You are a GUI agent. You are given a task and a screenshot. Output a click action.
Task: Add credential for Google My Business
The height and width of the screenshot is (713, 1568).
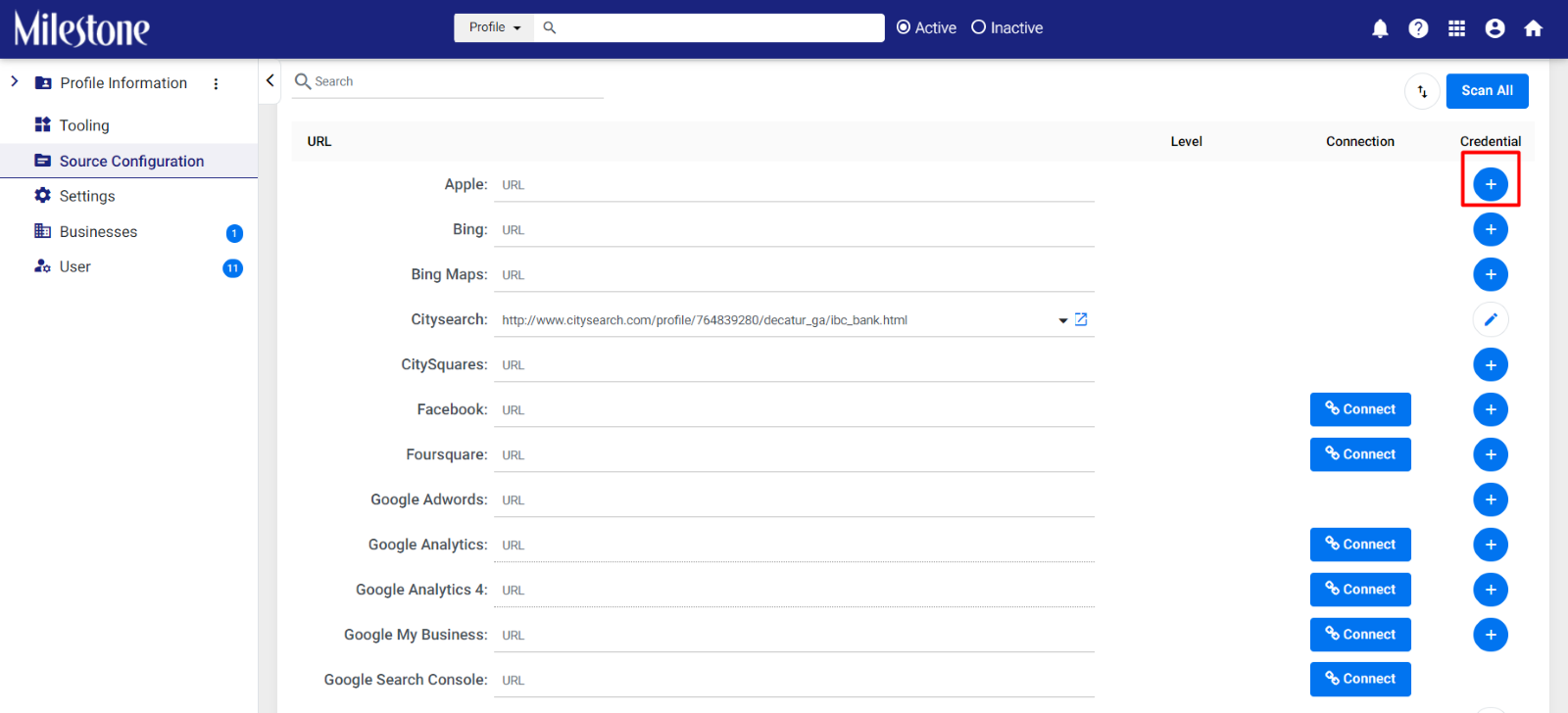1491,635
